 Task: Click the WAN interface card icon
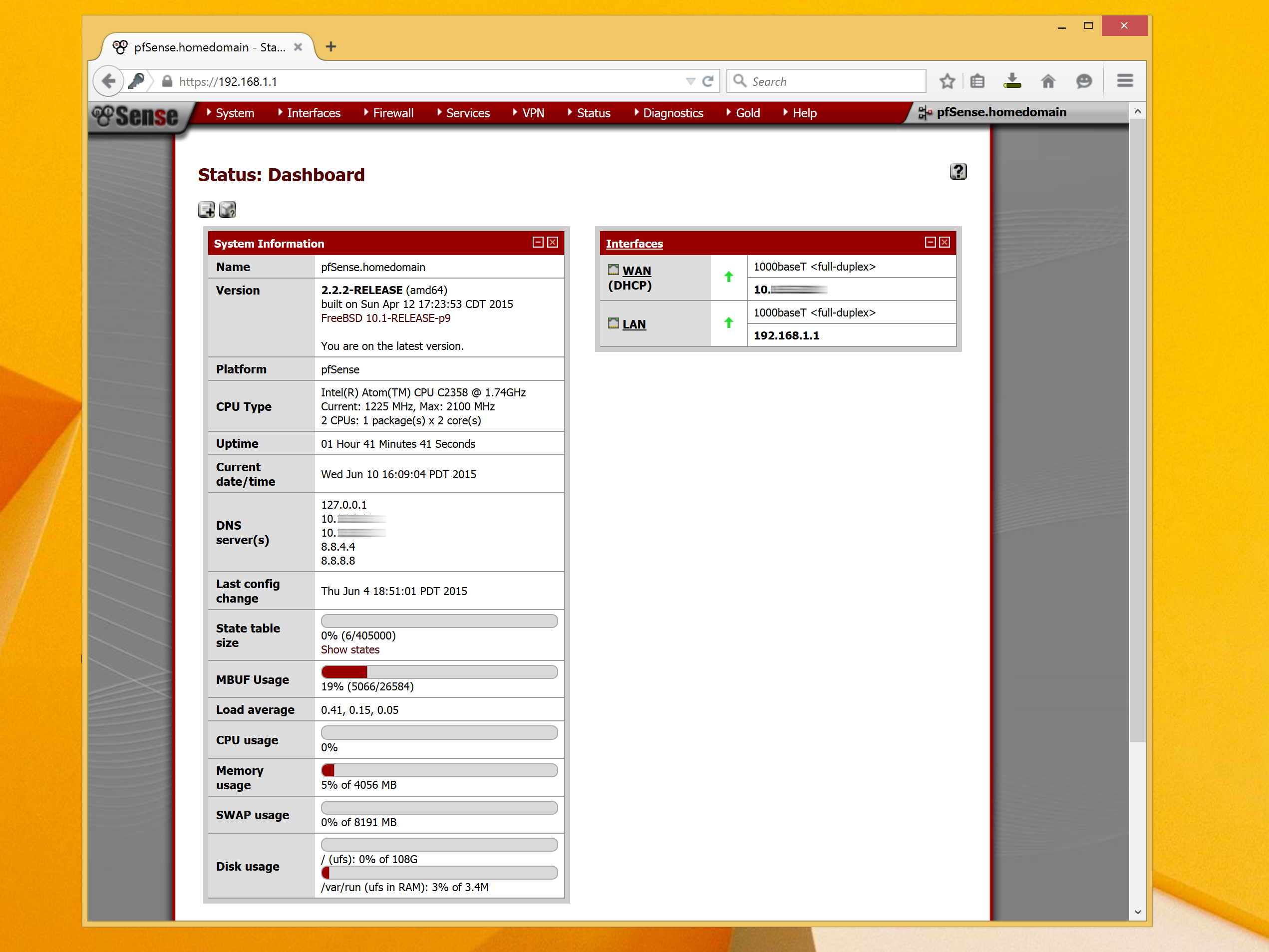[x=613, y=270]
